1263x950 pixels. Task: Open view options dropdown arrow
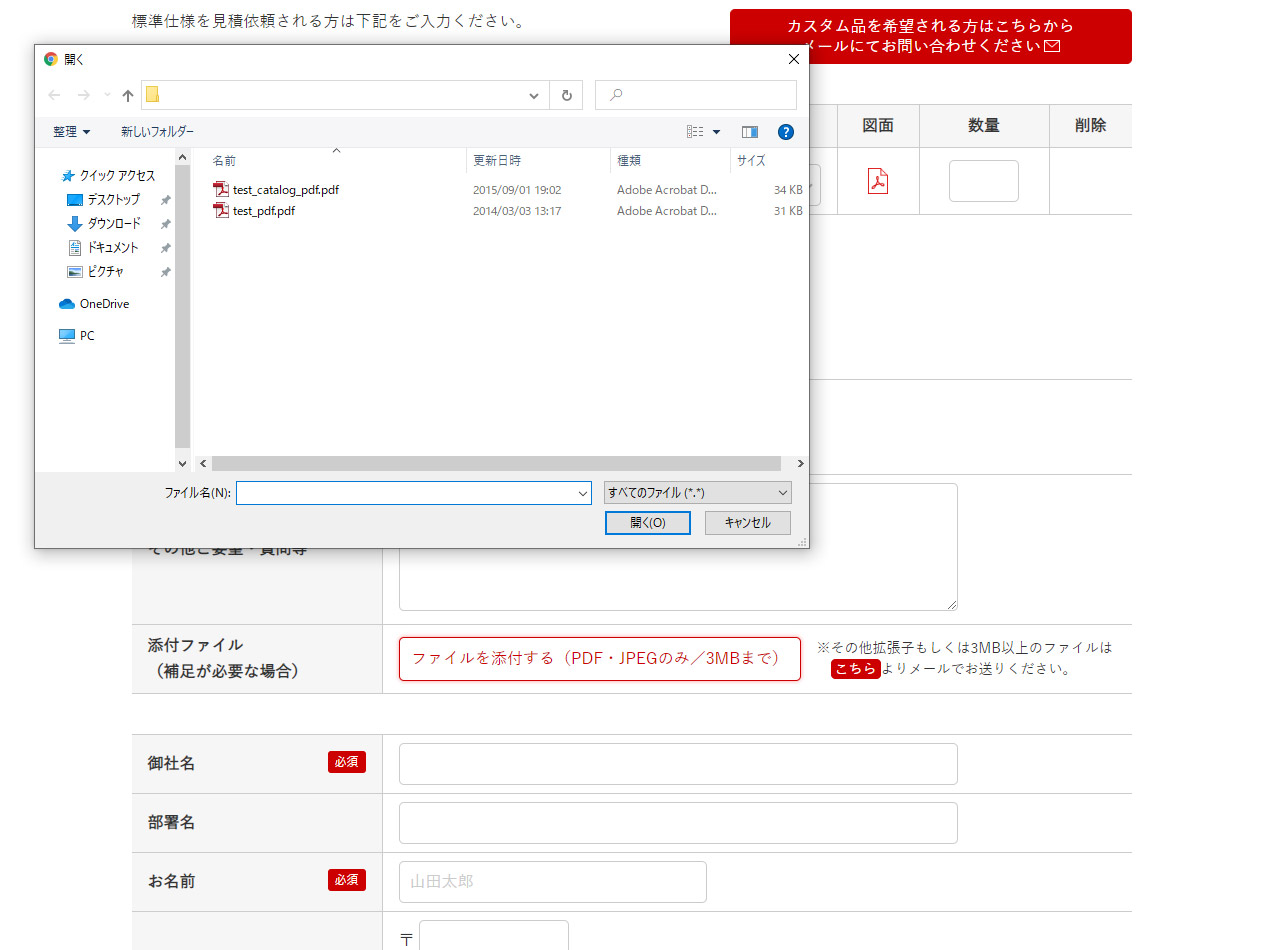716,132
